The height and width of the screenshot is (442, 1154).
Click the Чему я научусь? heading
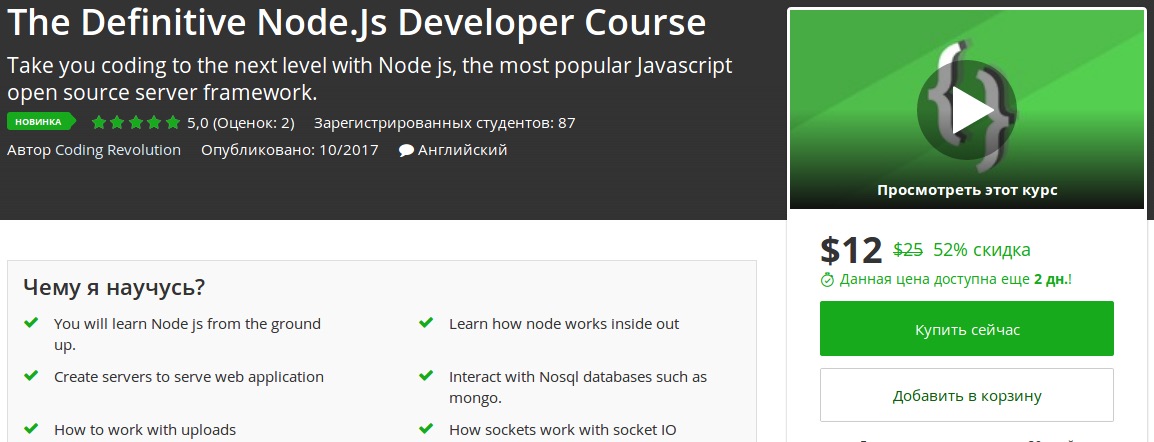coord(114,287)
